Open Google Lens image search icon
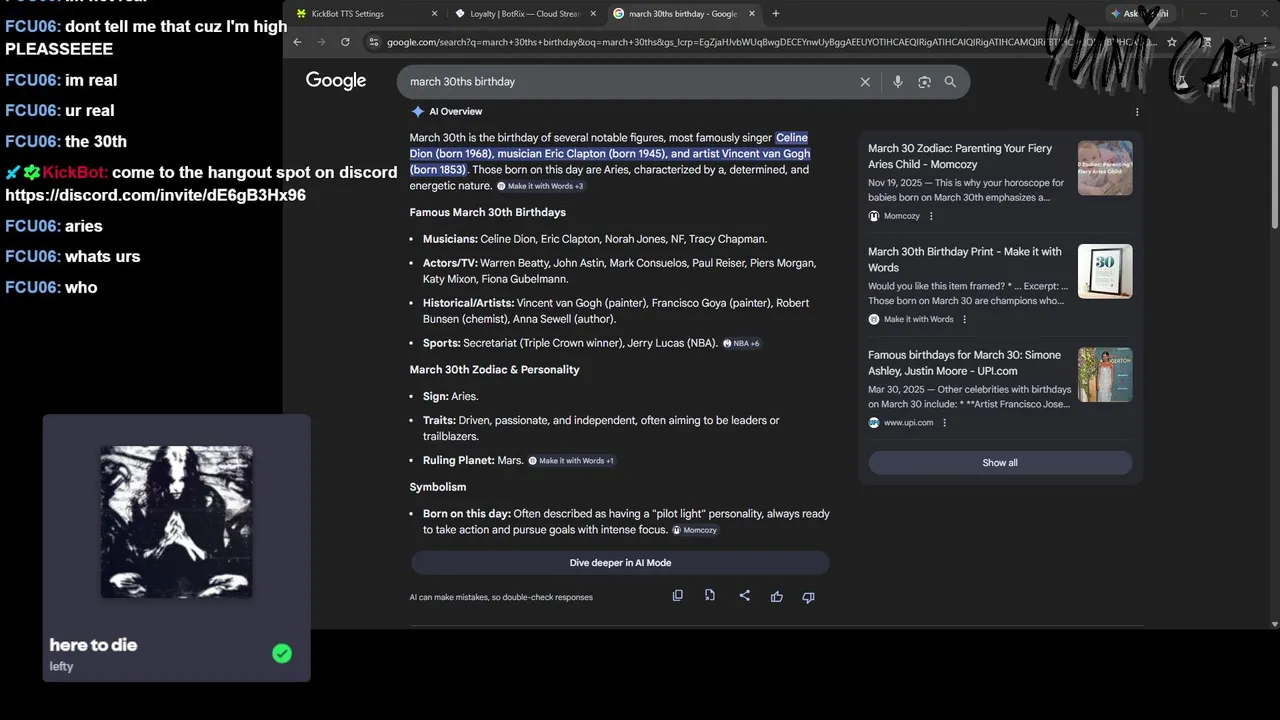This screenshot has width=1280, height=720. [924, 82]
